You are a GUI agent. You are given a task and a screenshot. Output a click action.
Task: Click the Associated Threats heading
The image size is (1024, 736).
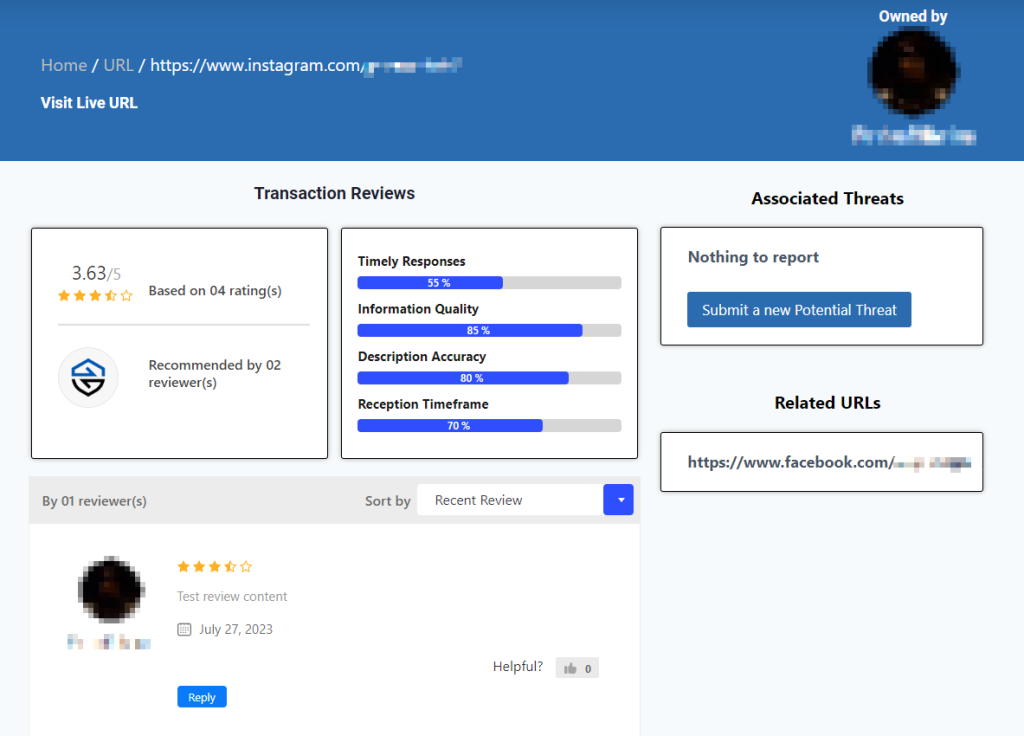pyautogui.click(x=827, y=199)
